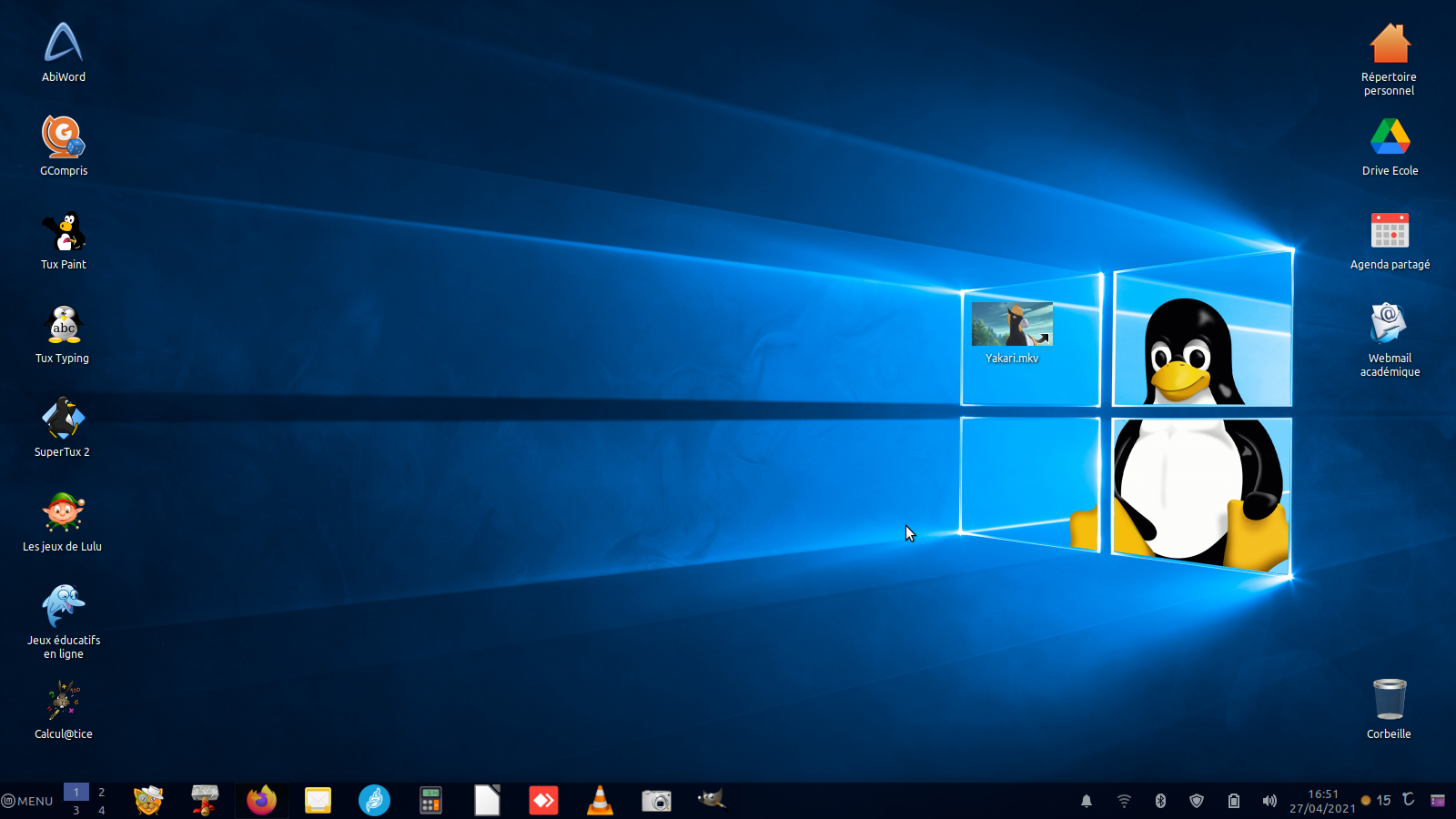Click the Bluetooth tray icon
The image size is (1456, 819).
tap(1160, 801)
